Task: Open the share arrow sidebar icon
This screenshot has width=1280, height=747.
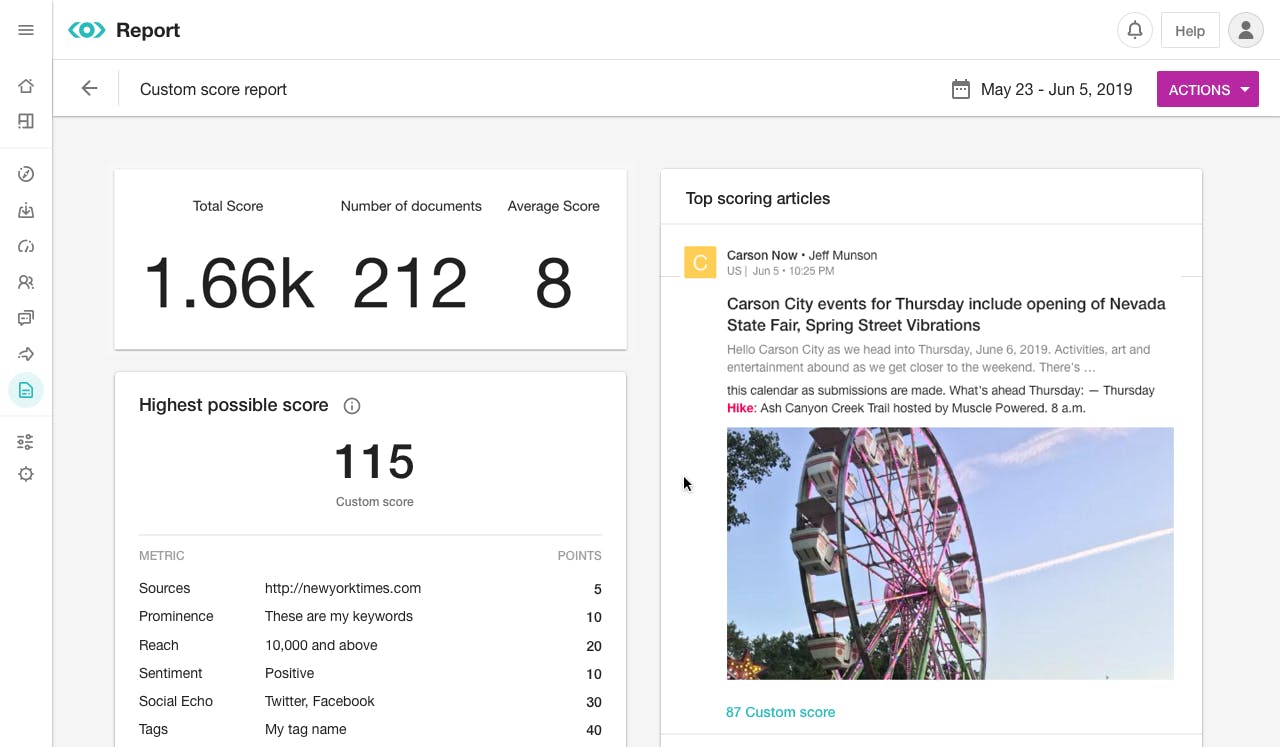Action: click(26, 354)
